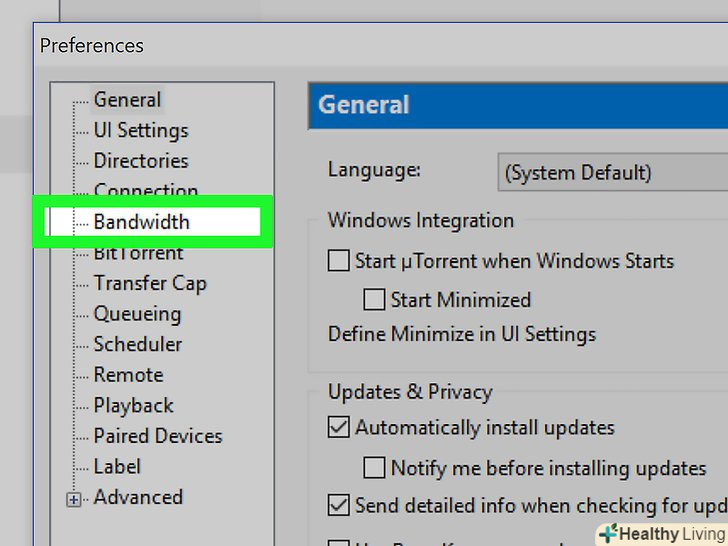The height and width of the screenshot is (546, 728).
Task: Open Paired Devices settings
Action: click(x=158, y=436)
